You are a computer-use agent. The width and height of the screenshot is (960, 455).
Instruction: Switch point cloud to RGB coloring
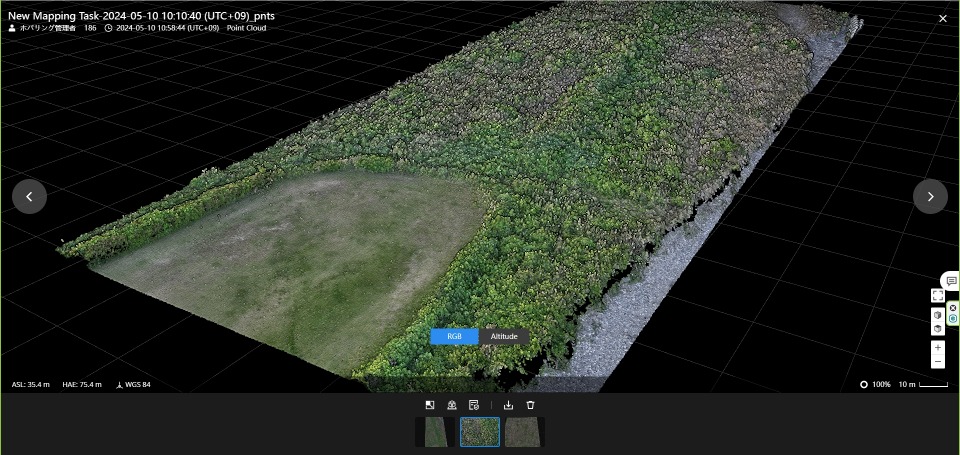pos(455,337)
